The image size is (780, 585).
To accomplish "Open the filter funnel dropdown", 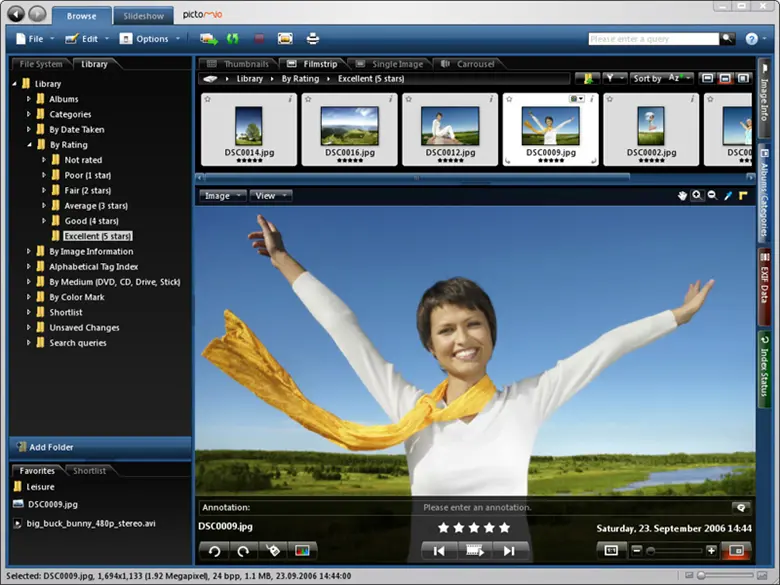I will click(614, 79).
